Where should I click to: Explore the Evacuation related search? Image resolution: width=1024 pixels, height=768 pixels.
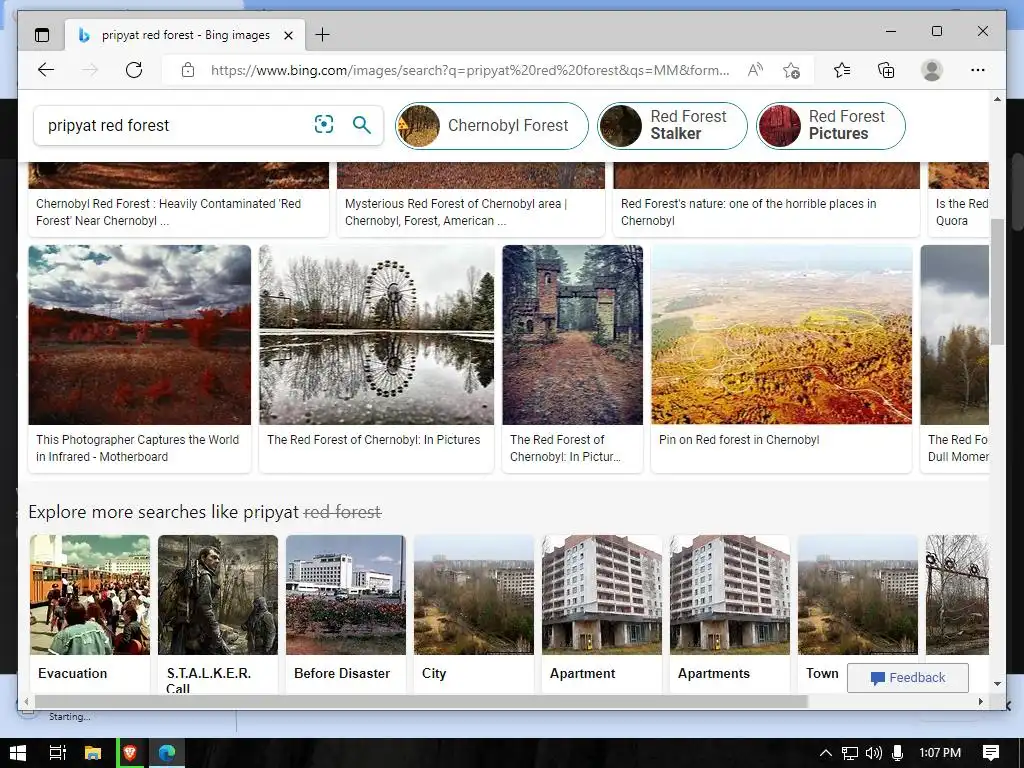[x=90, y=614]
